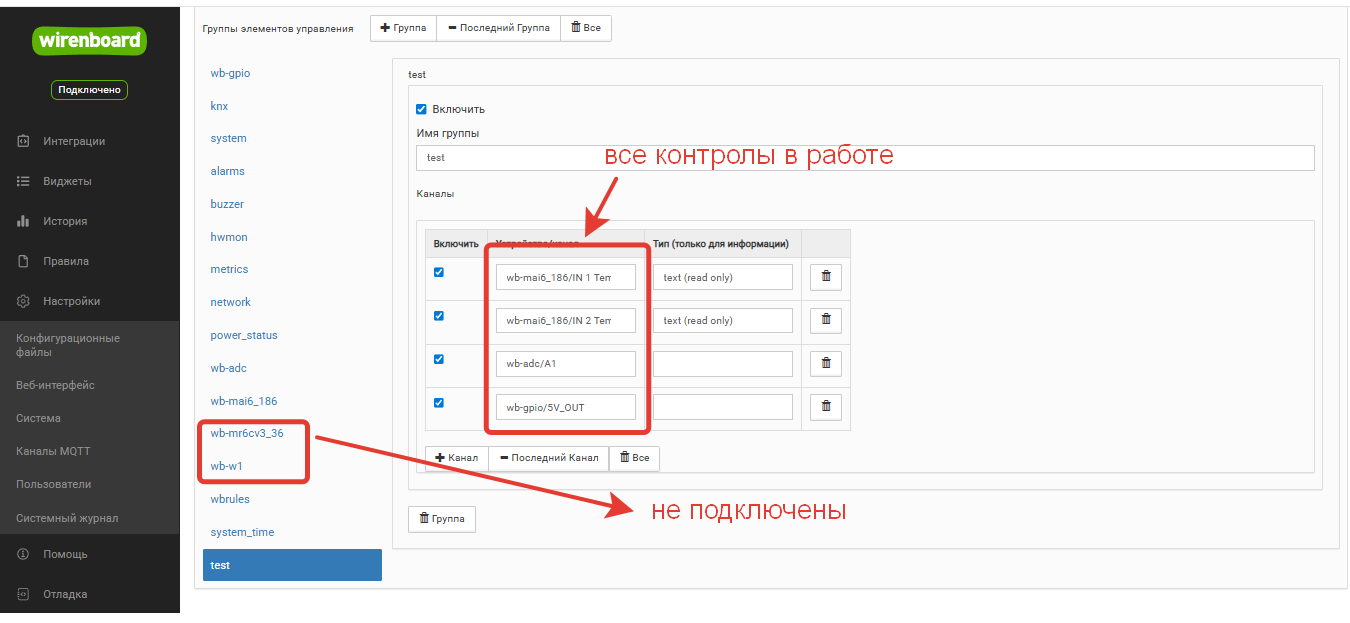Expand the Помощь menu
1350x623 pixels.
65,554
